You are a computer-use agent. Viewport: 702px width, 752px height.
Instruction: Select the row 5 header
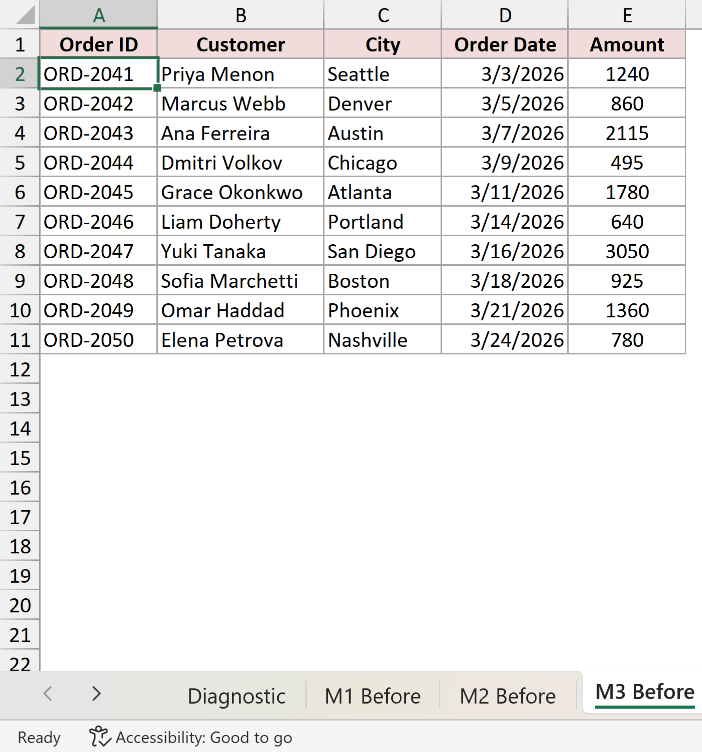tap(20, 163)
